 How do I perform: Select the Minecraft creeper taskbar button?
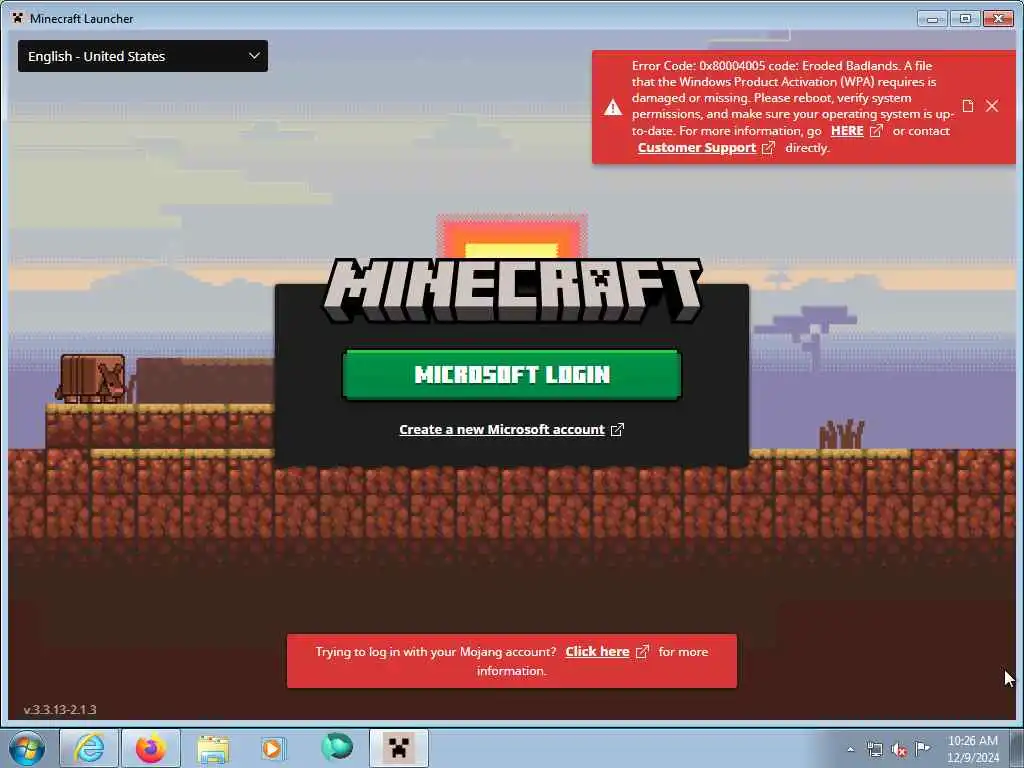coord(399,748)
